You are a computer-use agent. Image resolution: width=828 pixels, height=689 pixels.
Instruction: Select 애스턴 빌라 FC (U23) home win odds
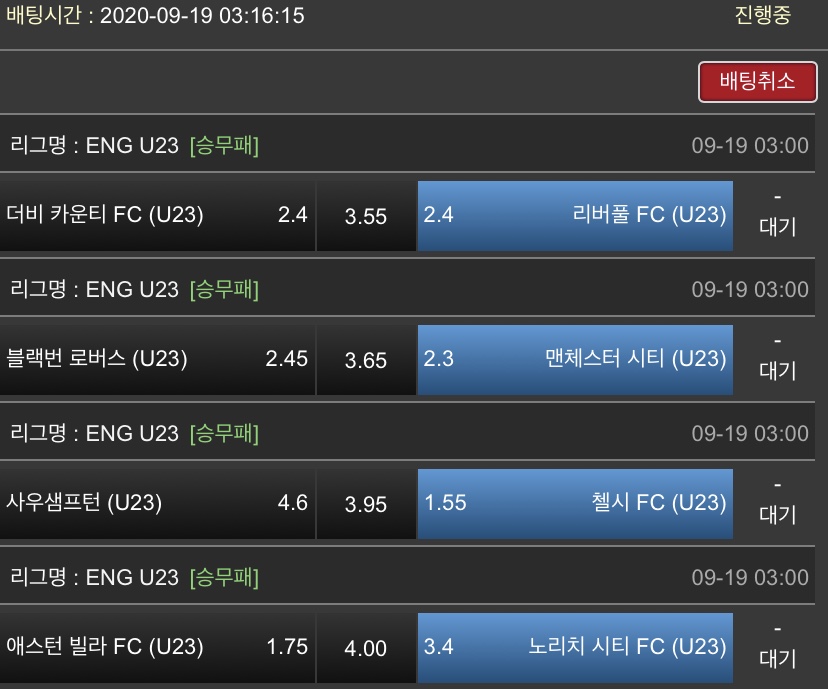pyautogui.click(x=158, y=647)
